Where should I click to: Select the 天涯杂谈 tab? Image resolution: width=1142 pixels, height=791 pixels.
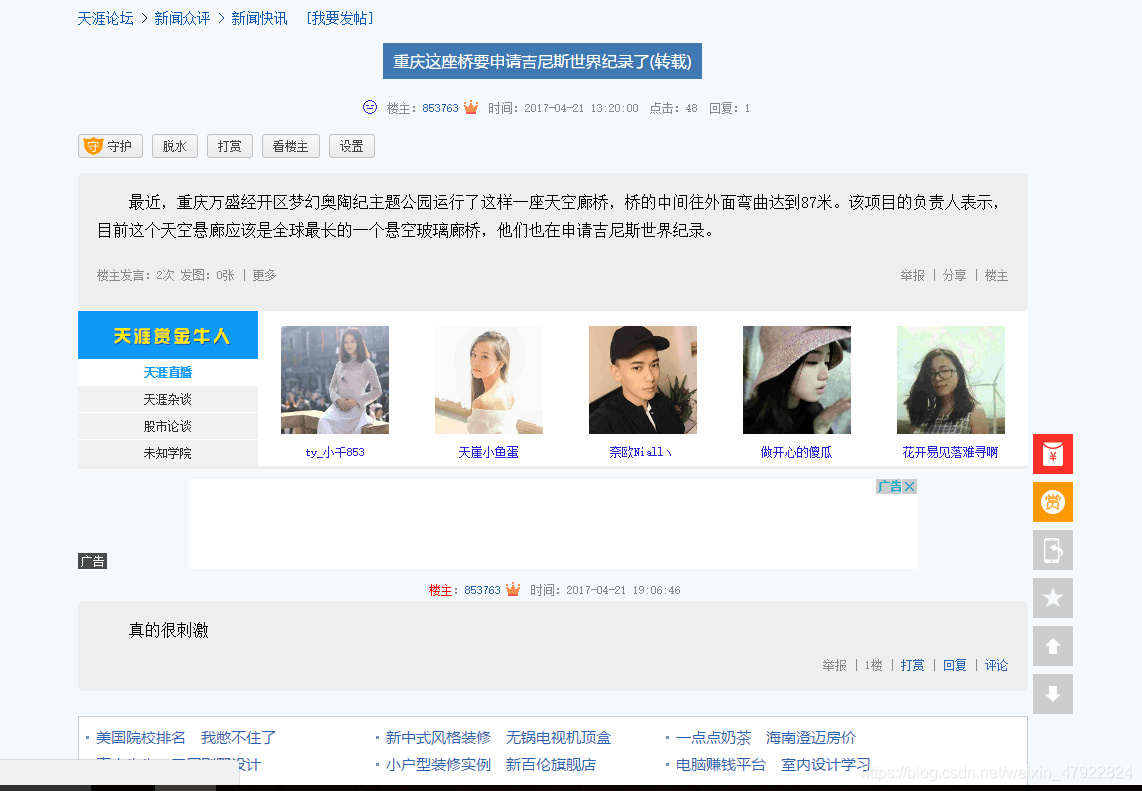coord(168,399)
